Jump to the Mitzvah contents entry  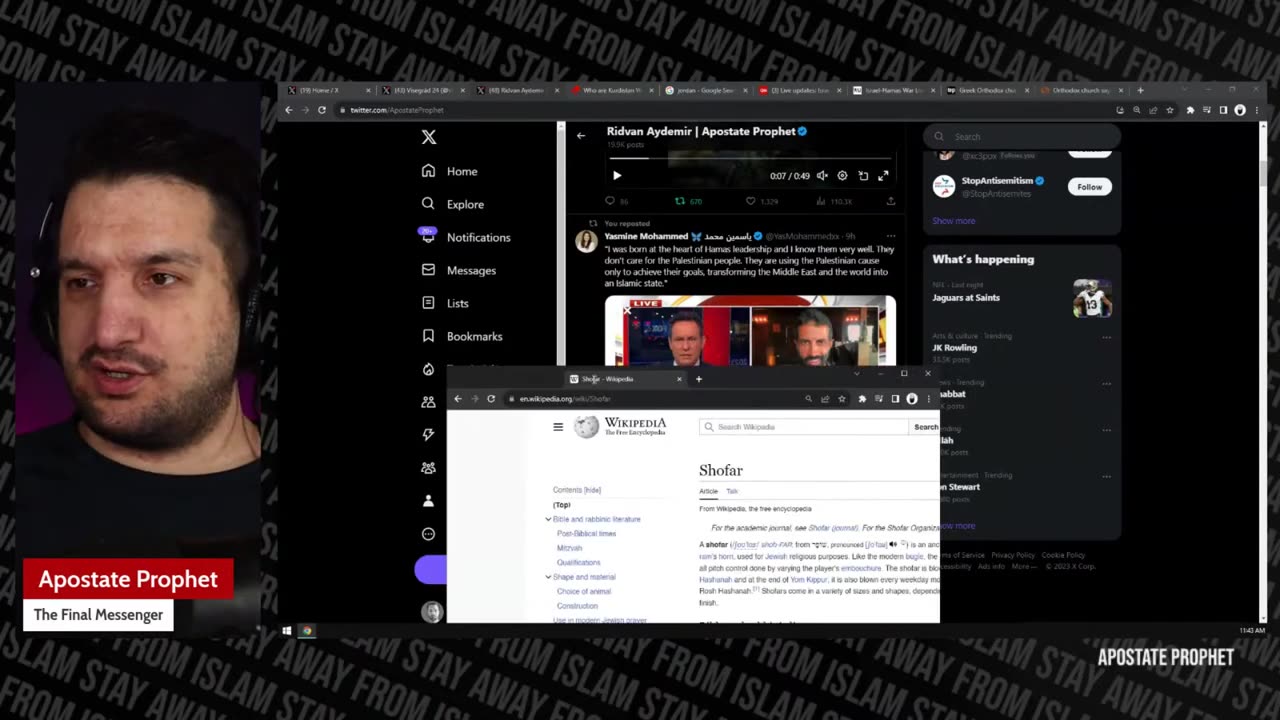tap(569, 548)
